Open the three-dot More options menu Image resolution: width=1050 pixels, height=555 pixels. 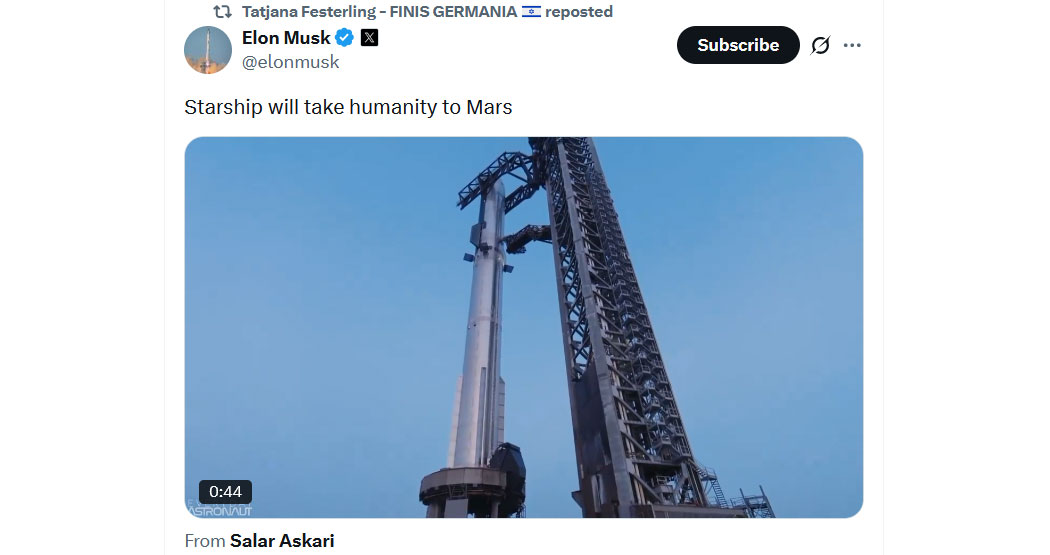click(852, 45)
